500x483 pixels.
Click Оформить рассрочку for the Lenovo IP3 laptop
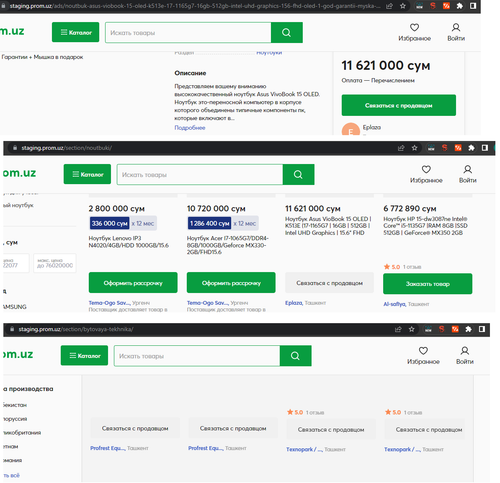(x=133, y=283)
